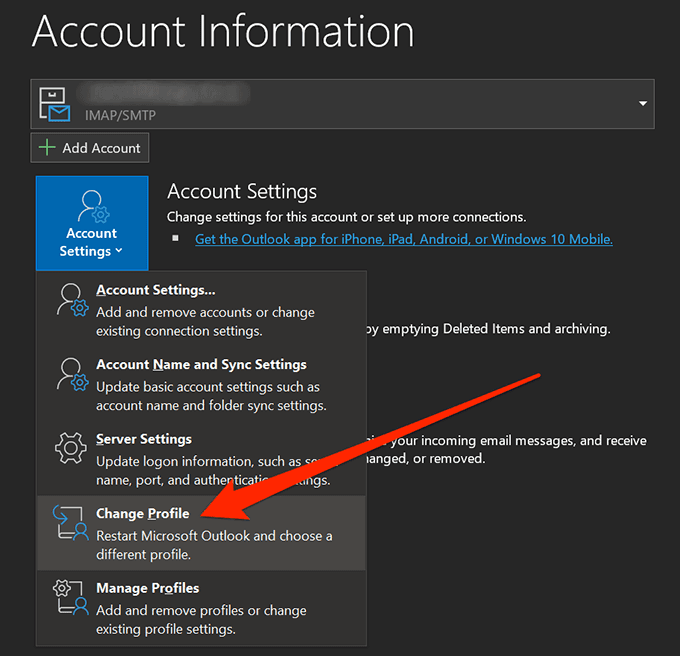
Task: Click the Manage Profiles icon
Action: (x=68, y=599)
